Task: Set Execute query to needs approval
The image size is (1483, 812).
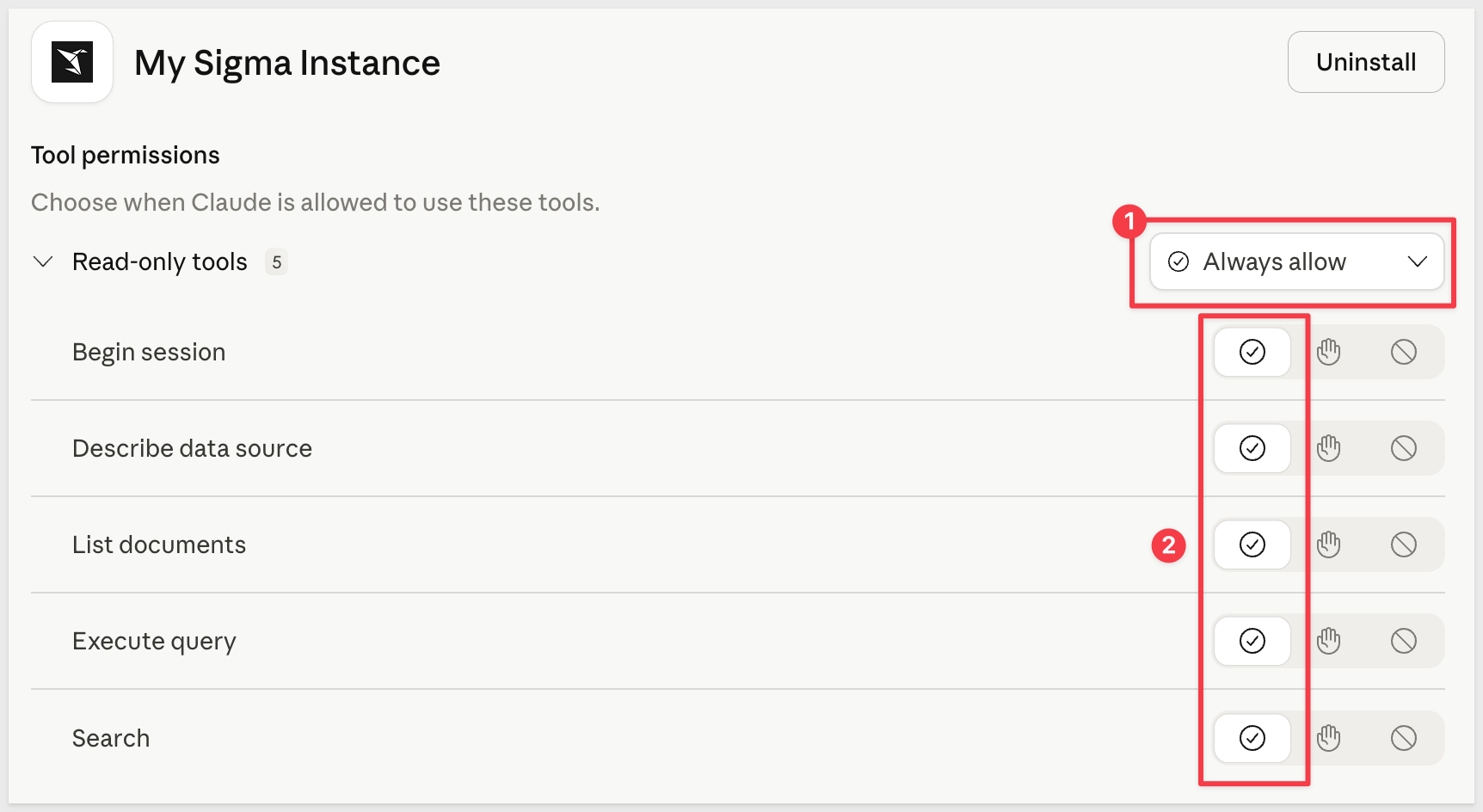Action: point(1329,641)
